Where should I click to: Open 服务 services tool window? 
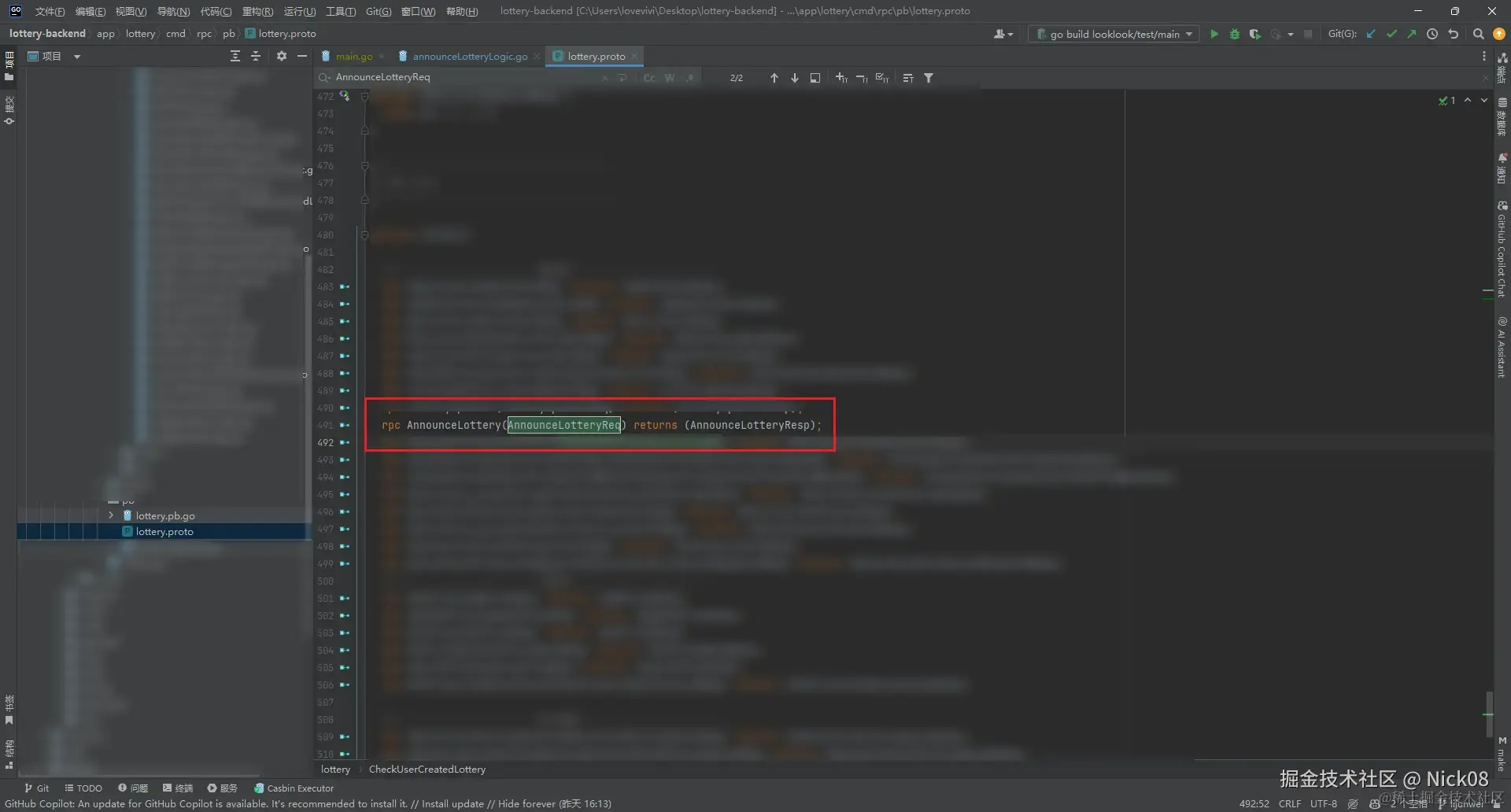[x=223, y=788]
